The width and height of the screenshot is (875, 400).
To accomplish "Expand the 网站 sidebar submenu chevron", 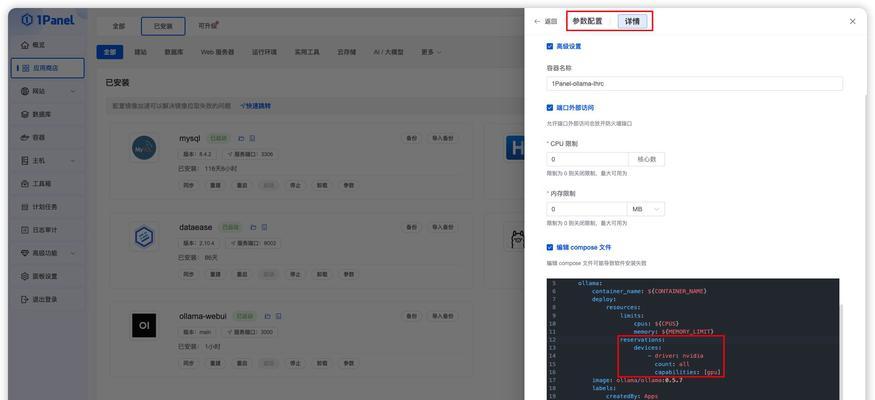I will click(x=73, y=91).
